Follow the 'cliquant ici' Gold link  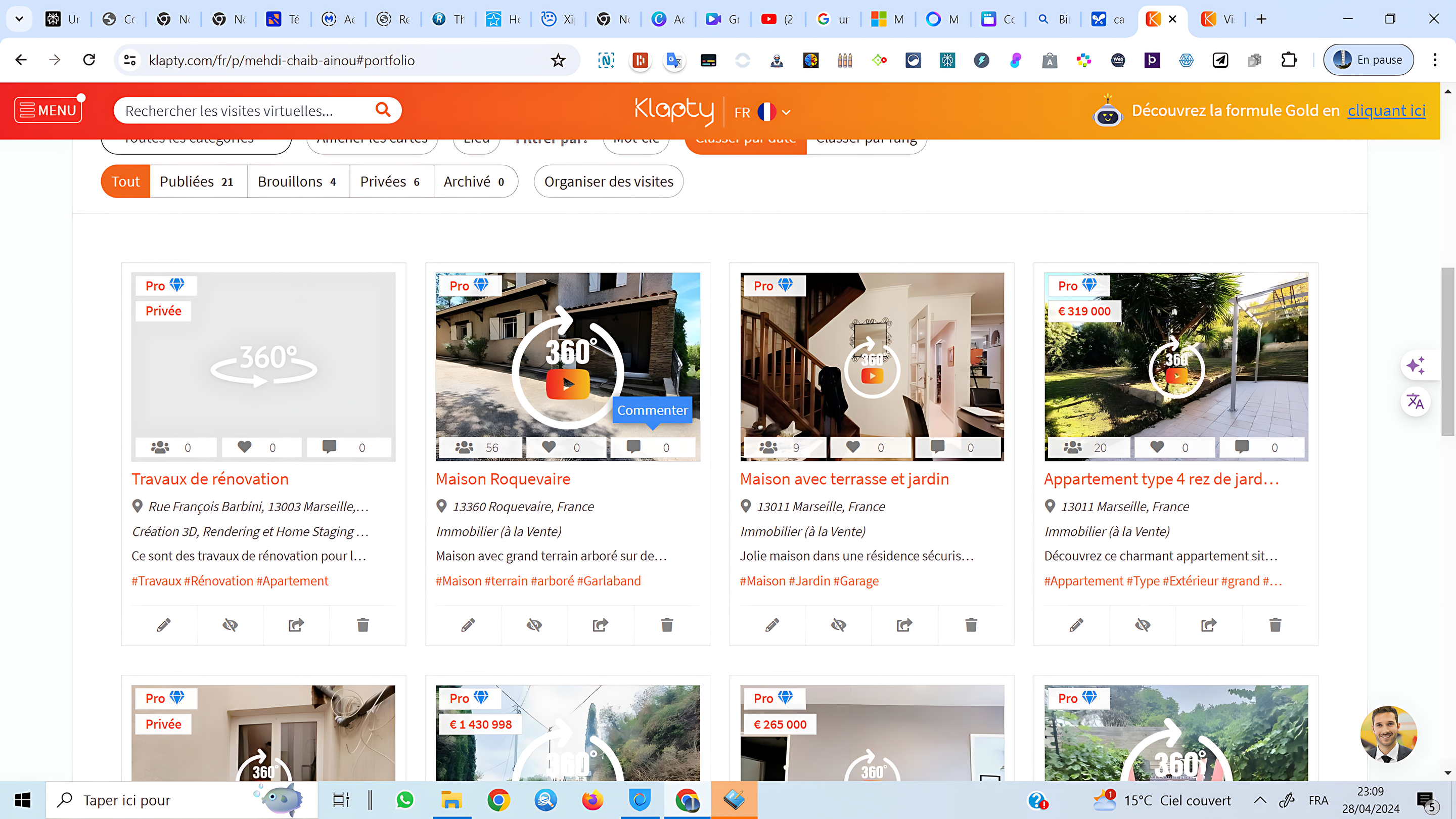click(1386, 111)
